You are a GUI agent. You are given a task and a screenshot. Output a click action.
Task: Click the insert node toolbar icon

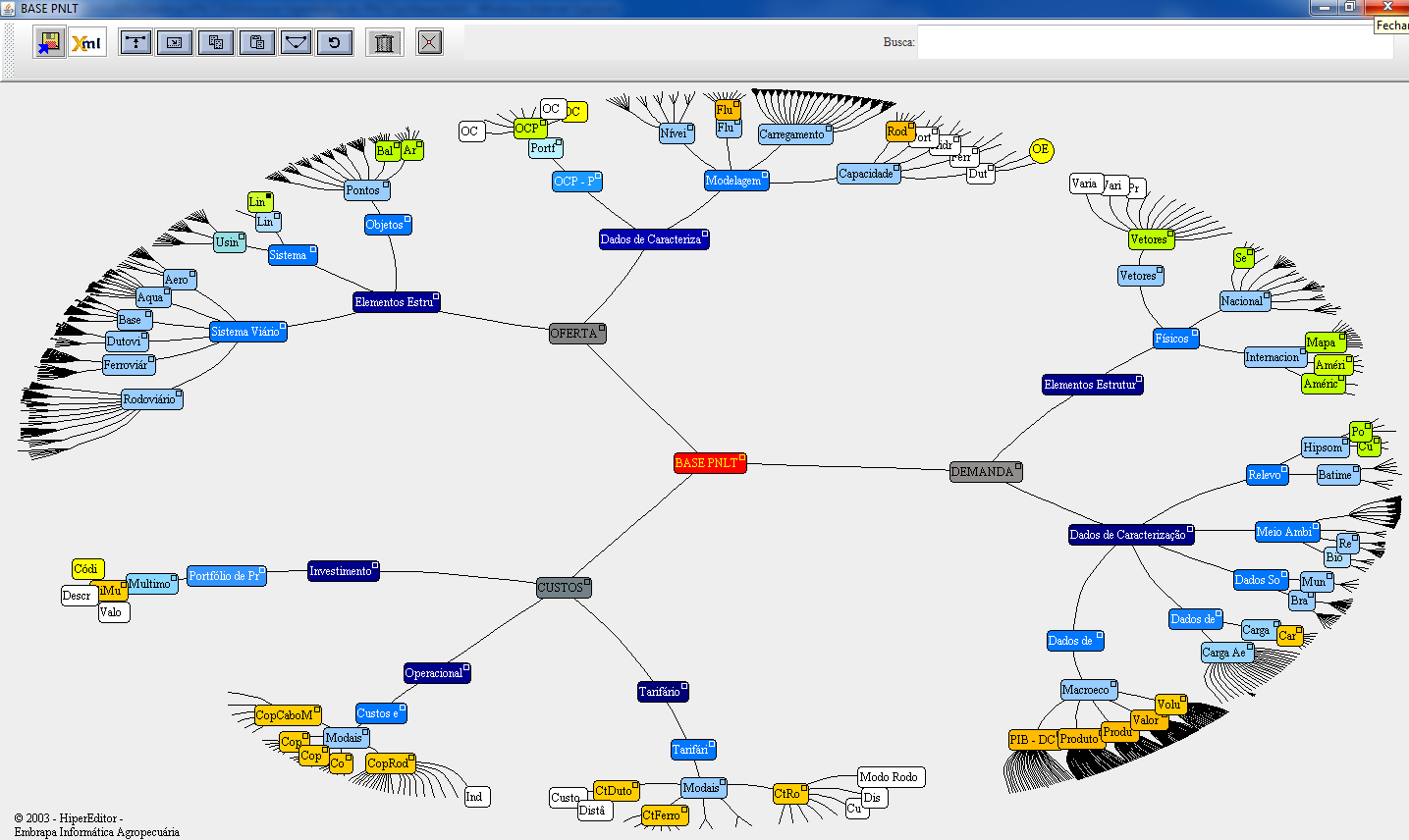(x=135, y=42)
